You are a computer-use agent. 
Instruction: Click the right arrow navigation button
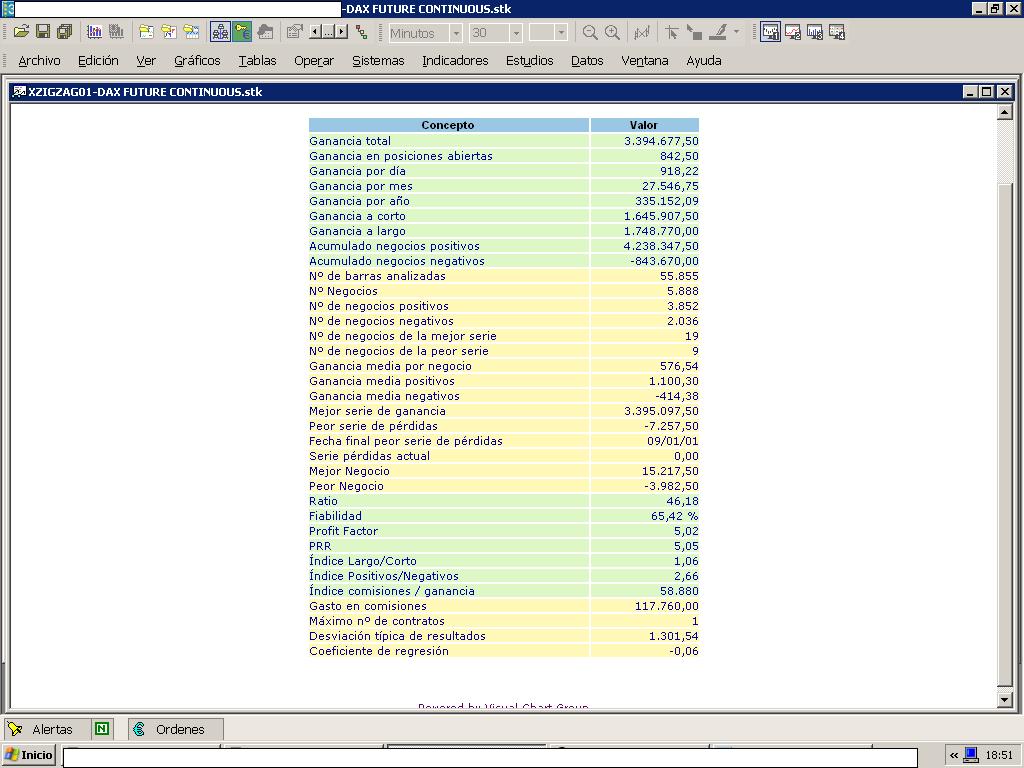coord(342,31)
